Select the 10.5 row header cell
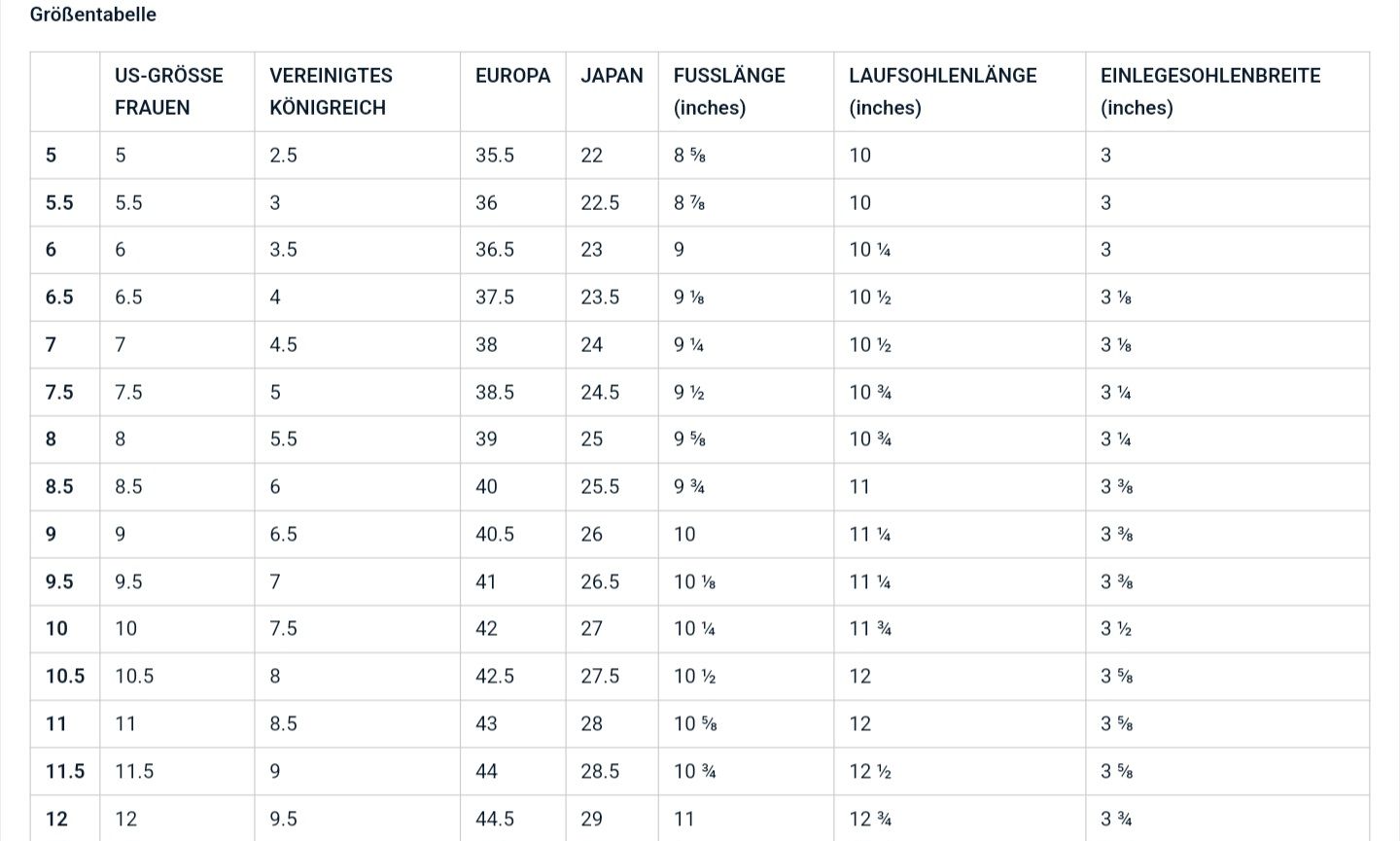Viewport: 1400px width, 841px height. 65,677
